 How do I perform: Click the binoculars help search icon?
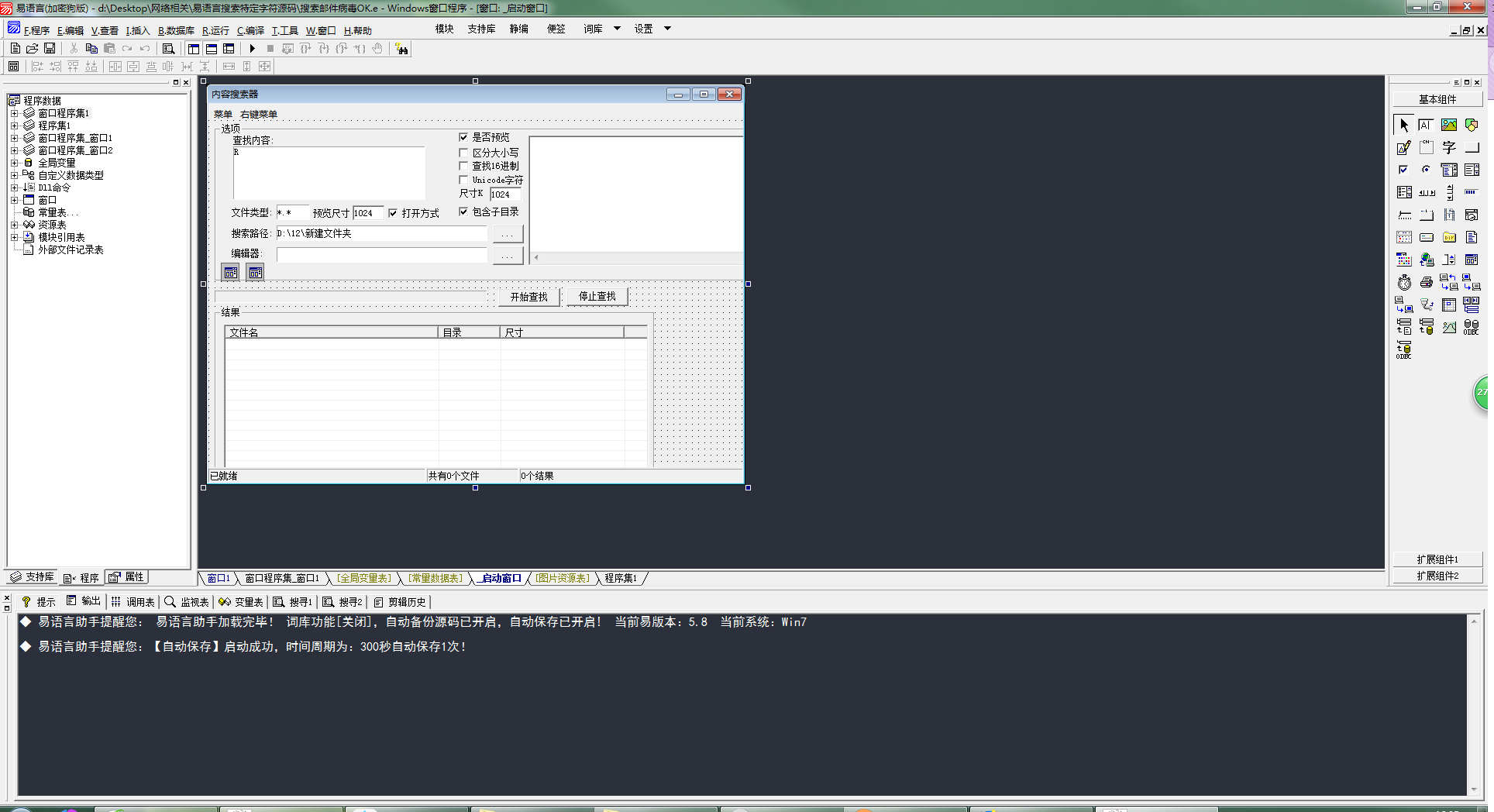(401, 49)
